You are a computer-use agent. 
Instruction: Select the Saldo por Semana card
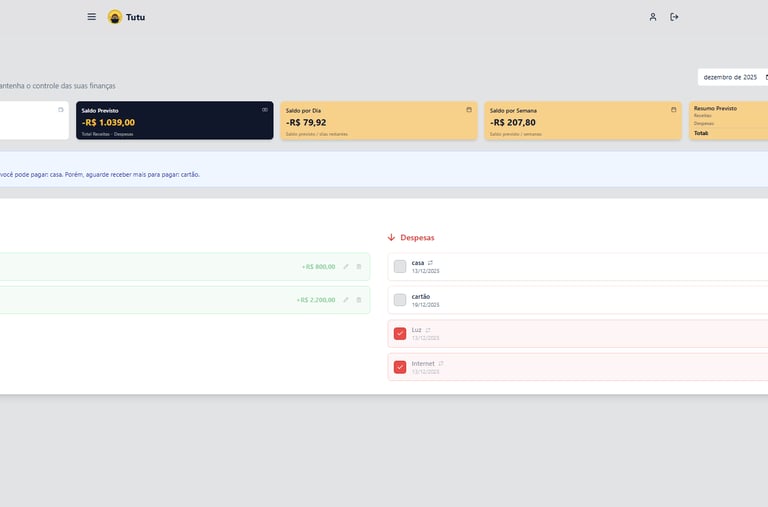click(x=583, y=121)
